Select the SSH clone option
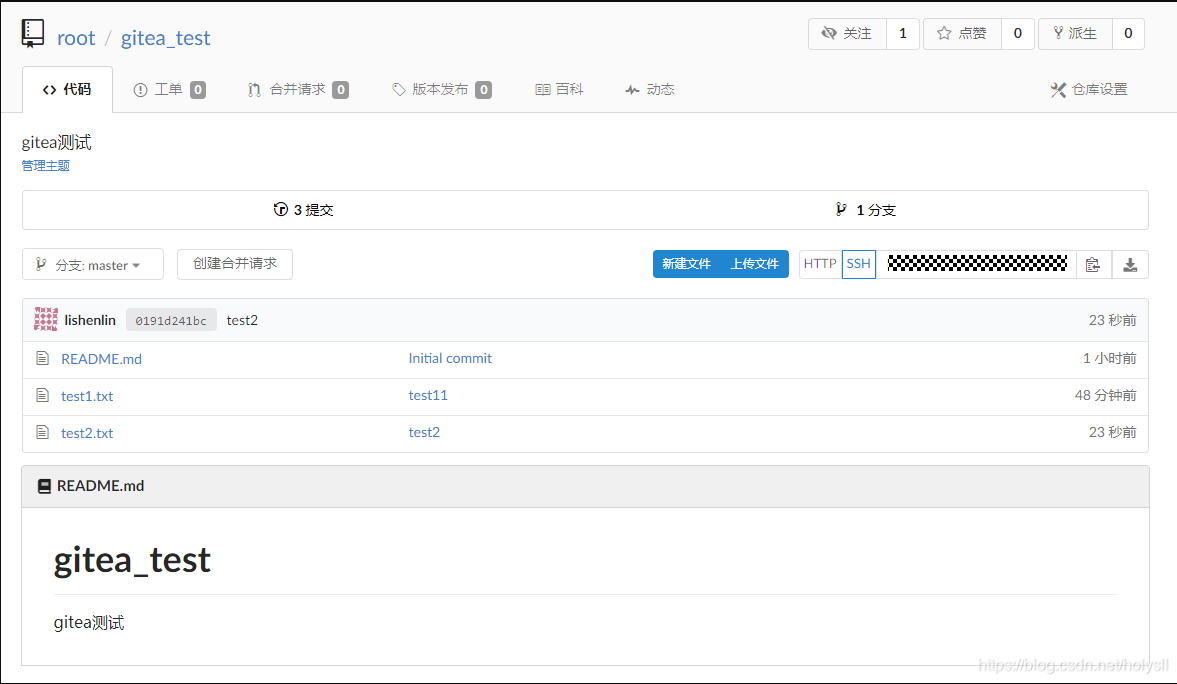 859,264
